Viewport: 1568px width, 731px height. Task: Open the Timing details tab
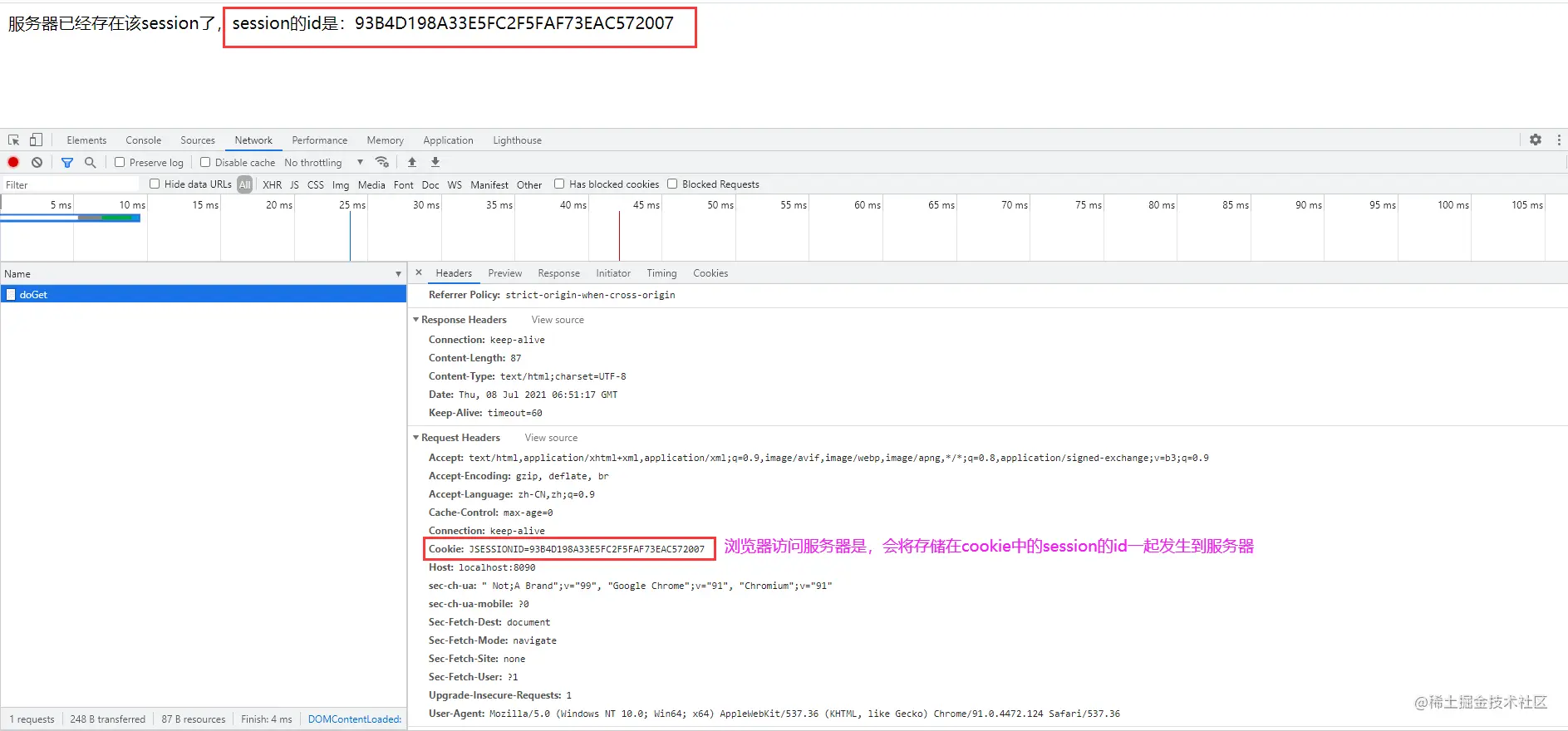coord(661,273)
